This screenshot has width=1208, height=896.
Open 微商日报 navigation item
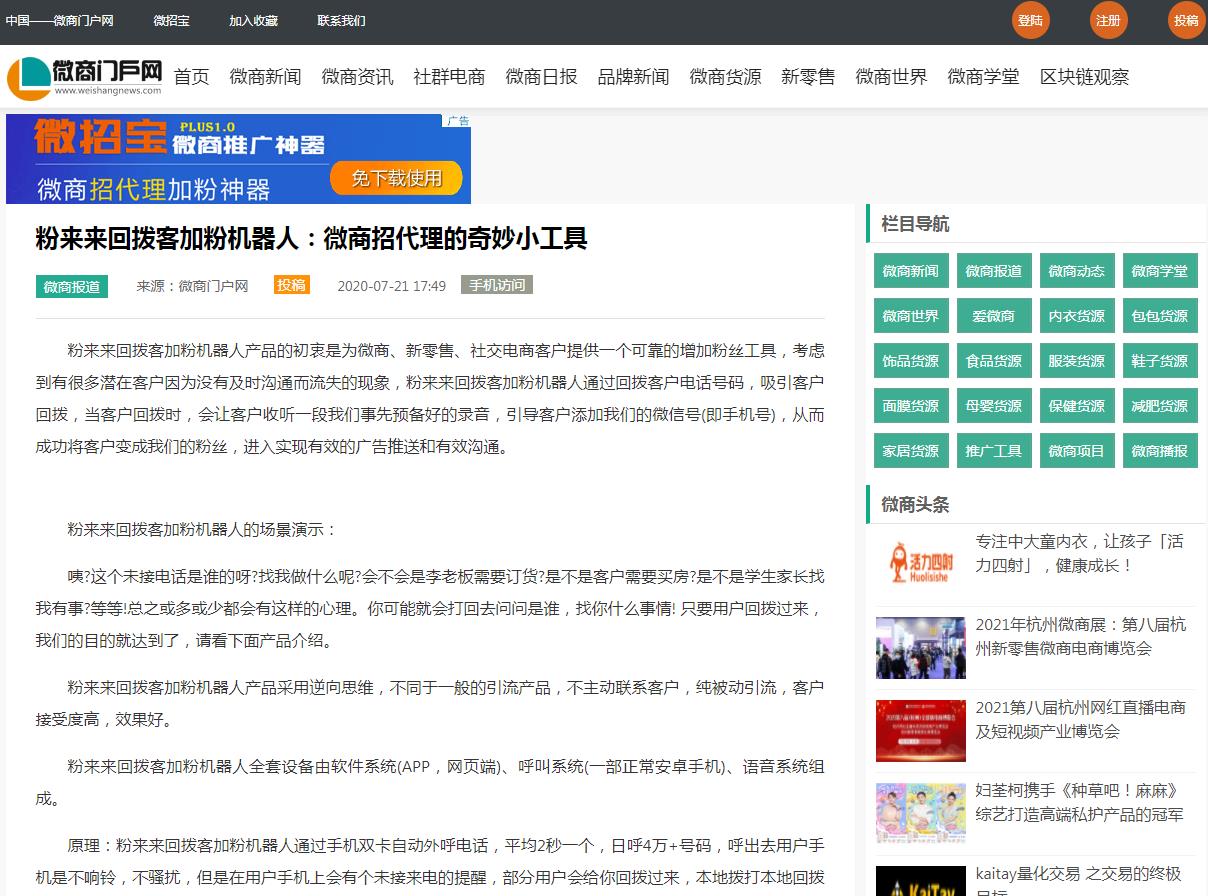pyautogui.click(x=541, y=77)
